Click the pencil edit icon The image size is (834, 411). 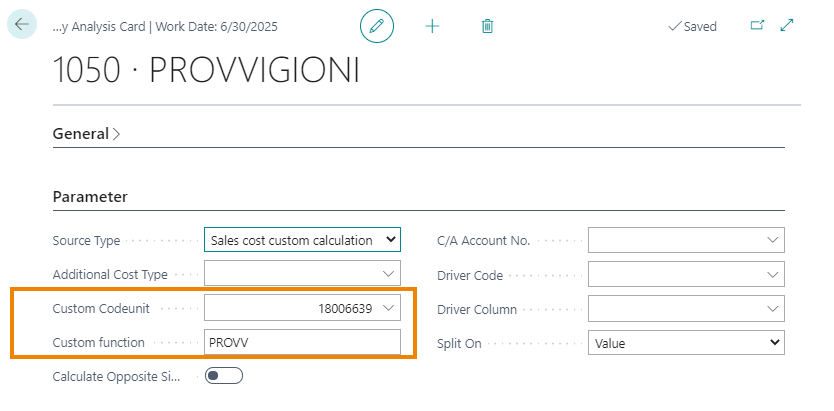377,26
